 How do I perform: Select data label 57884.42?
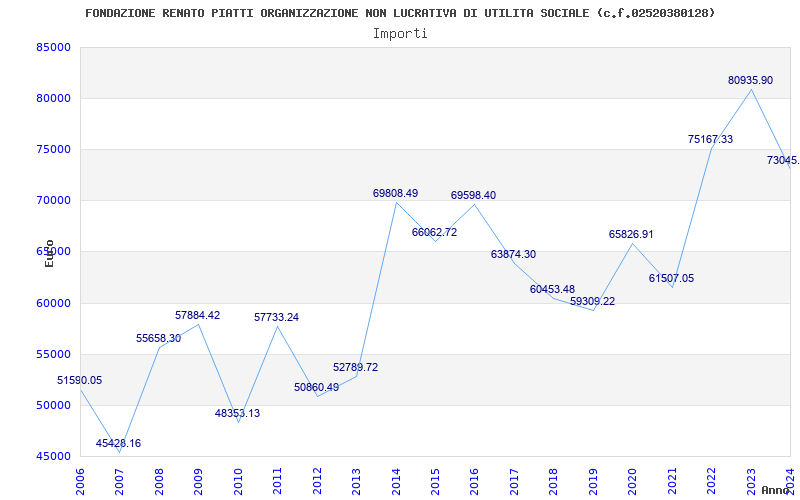[197, 315]
